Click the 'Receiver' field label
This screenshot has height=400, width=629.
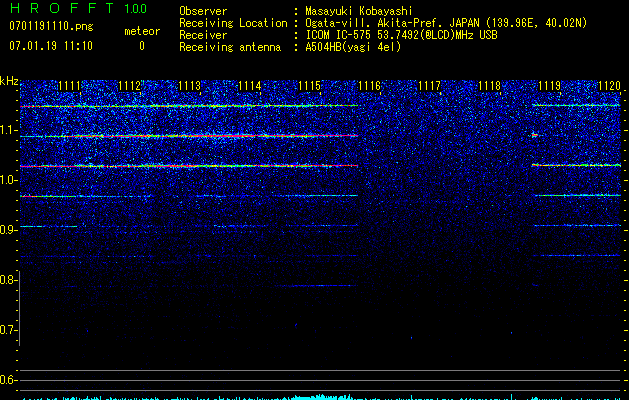pyautogui.click(x=203, y=35)
